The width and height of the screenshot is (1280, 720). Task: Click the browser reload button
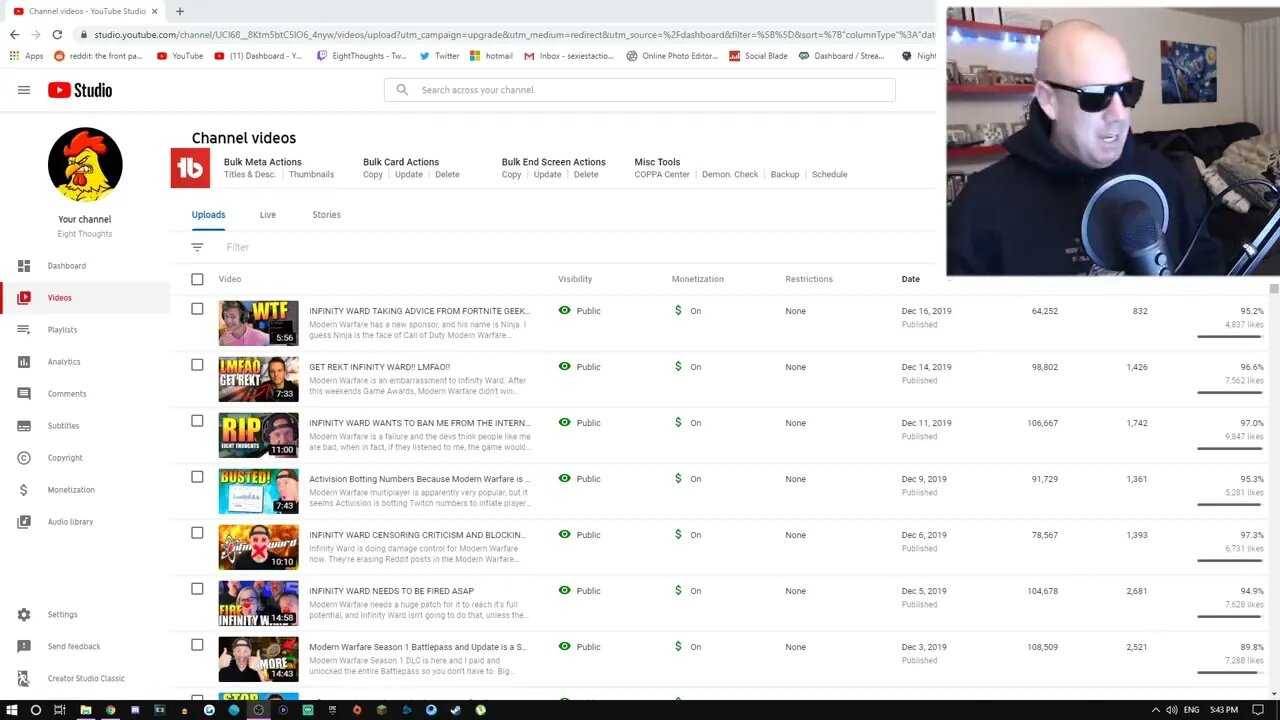click(57, 34)
